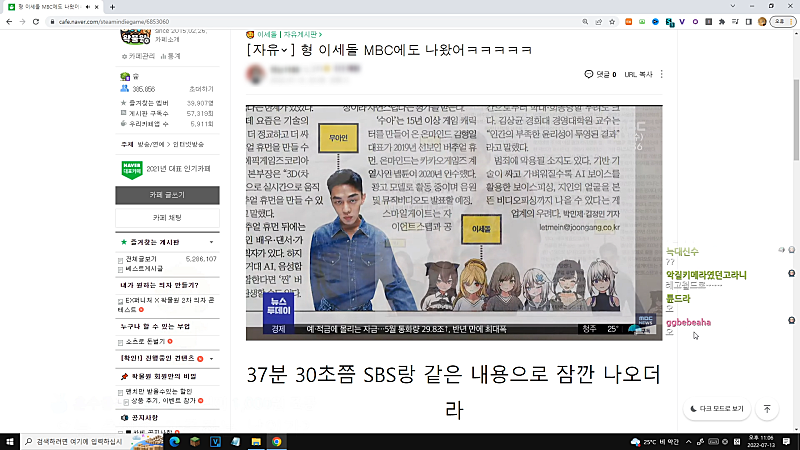The image size is (800, 450).
Task: Open Chrome from the Windows taskbar
Action: pos(277,441)
